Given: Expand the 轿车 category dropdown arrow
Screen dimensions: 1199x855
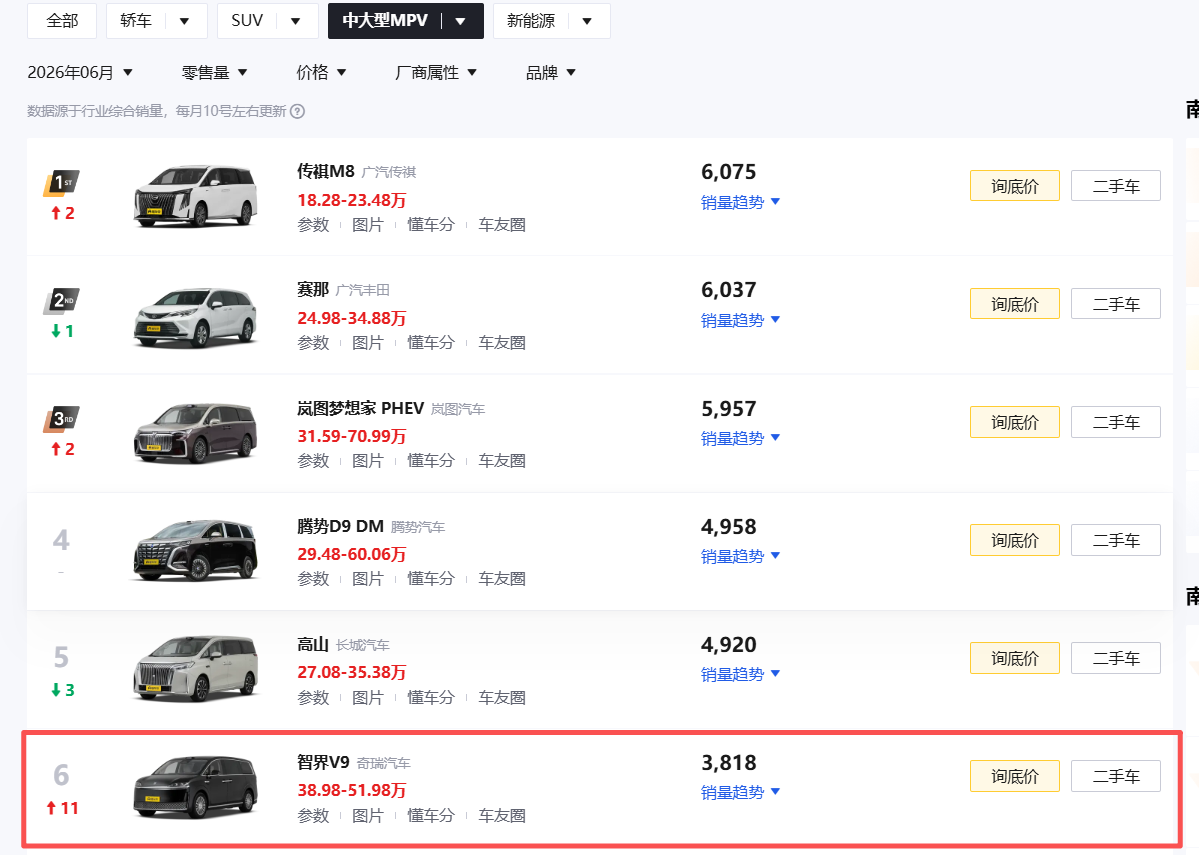Looking at the screenshot, I should pyautogui.click(x=184, y=21).
